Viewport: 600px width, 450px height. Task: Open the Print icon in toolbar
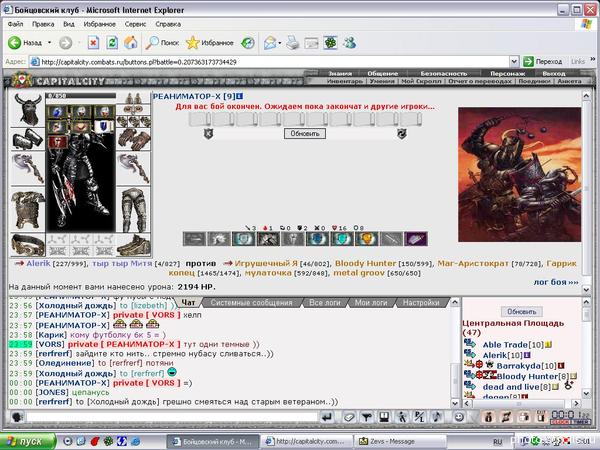click(293, 42)
